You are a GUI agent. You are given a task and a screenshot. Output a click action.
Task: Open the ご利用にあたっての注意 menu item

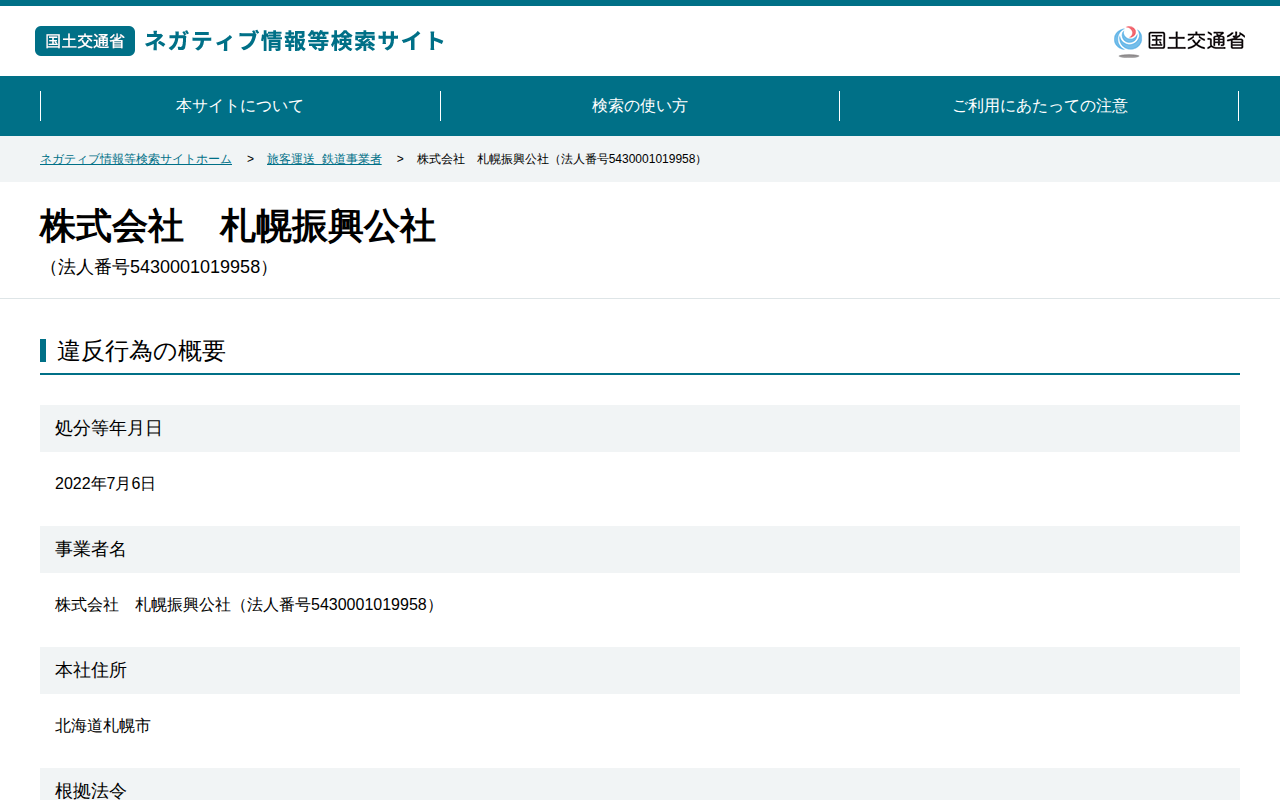click(x=1040, y=106)
